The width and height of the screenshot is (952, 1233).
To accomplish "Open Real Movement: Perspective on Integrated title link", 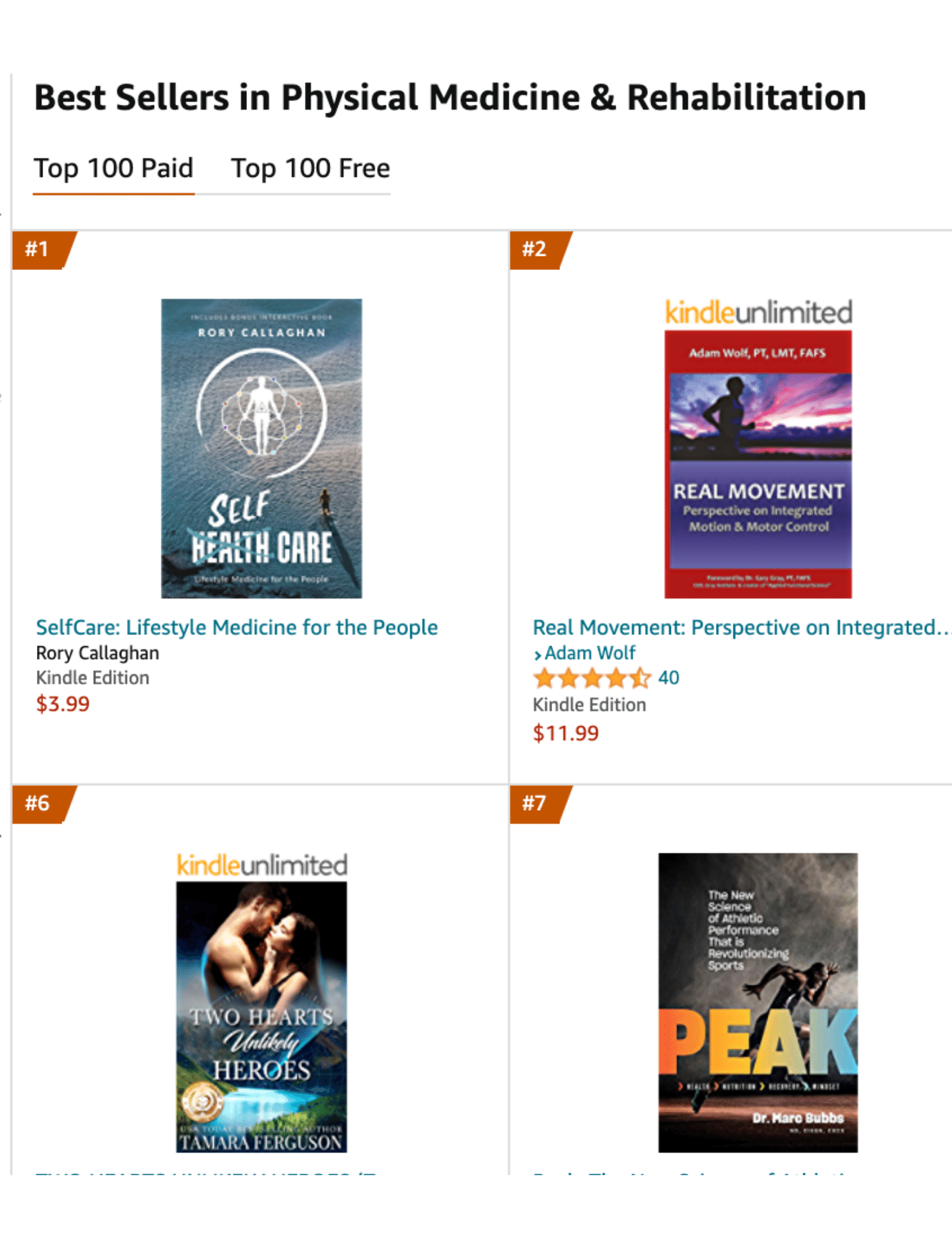I will (x=741, y=628).
